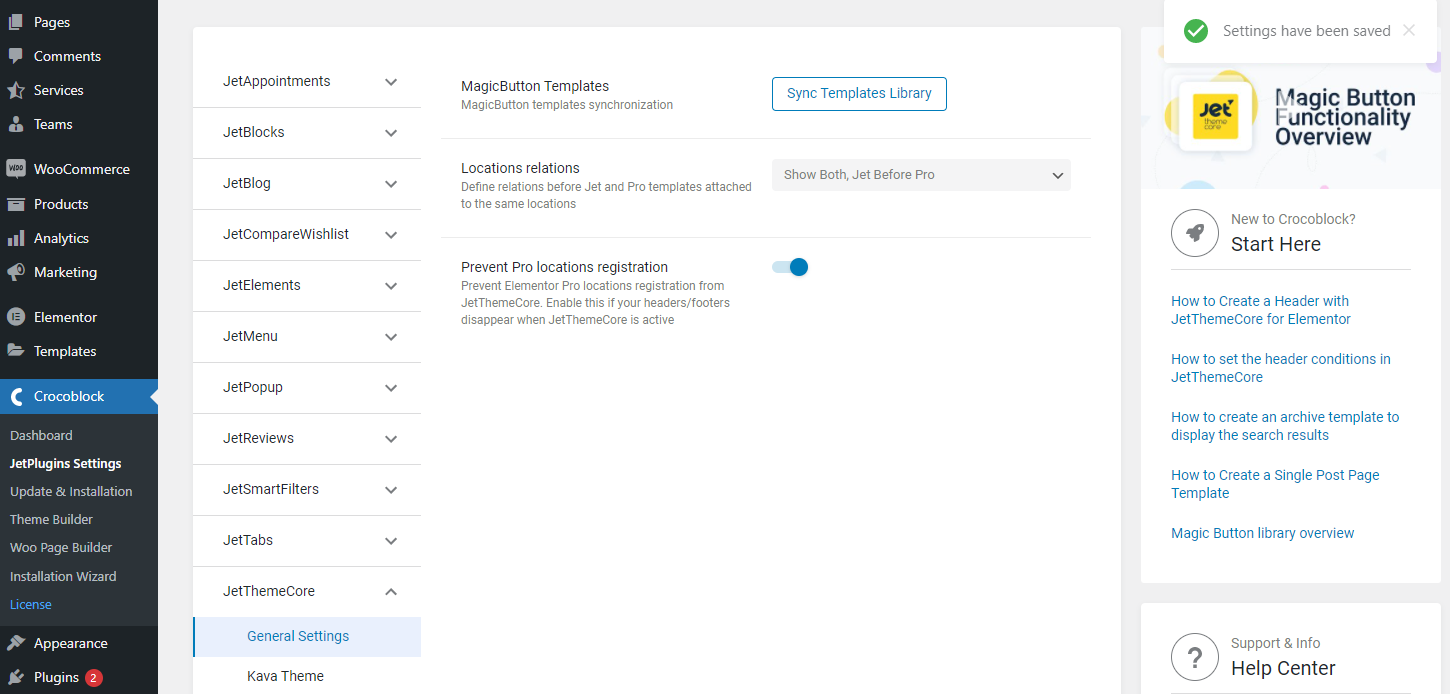The width and height of the screenshot is (1450, 694).
Task: Click the Plugins plug icon
Action: (x=16, y=677)
